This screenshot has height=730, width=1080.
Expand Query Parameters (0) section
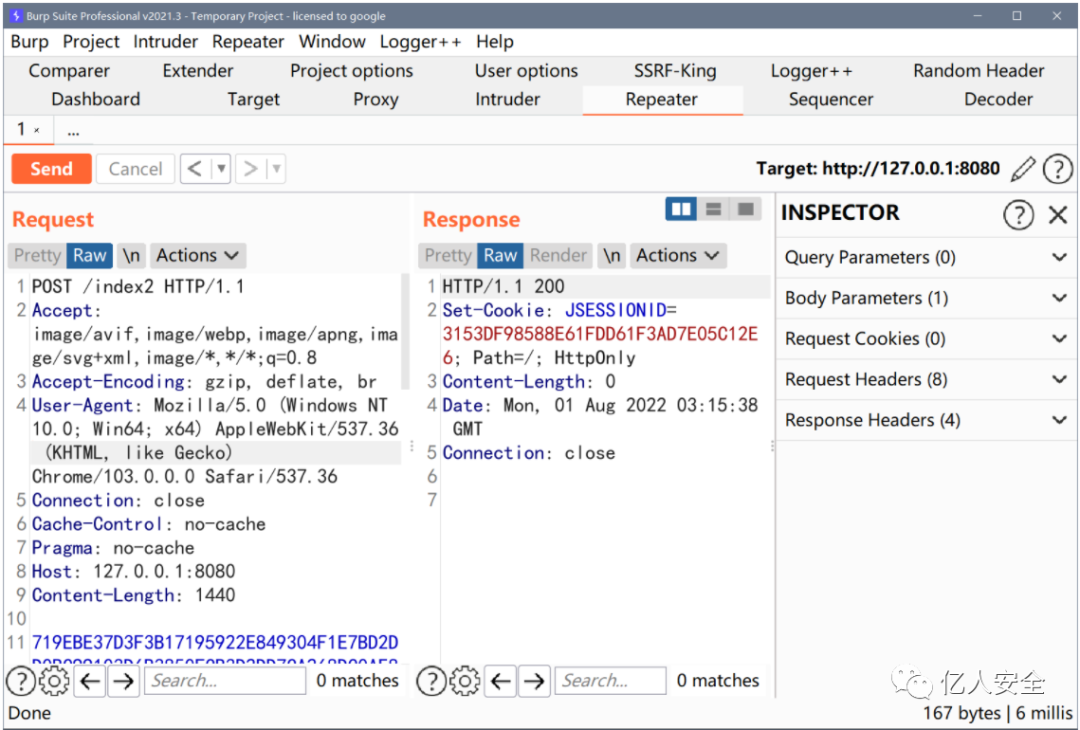pyautogui.click(x=926, y=258)
